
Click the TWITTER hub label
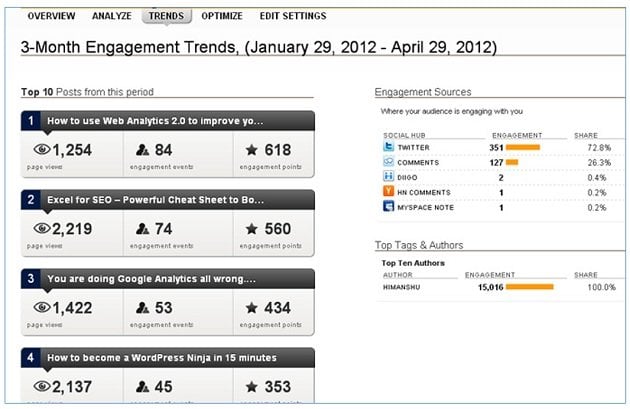click(413, 147)
